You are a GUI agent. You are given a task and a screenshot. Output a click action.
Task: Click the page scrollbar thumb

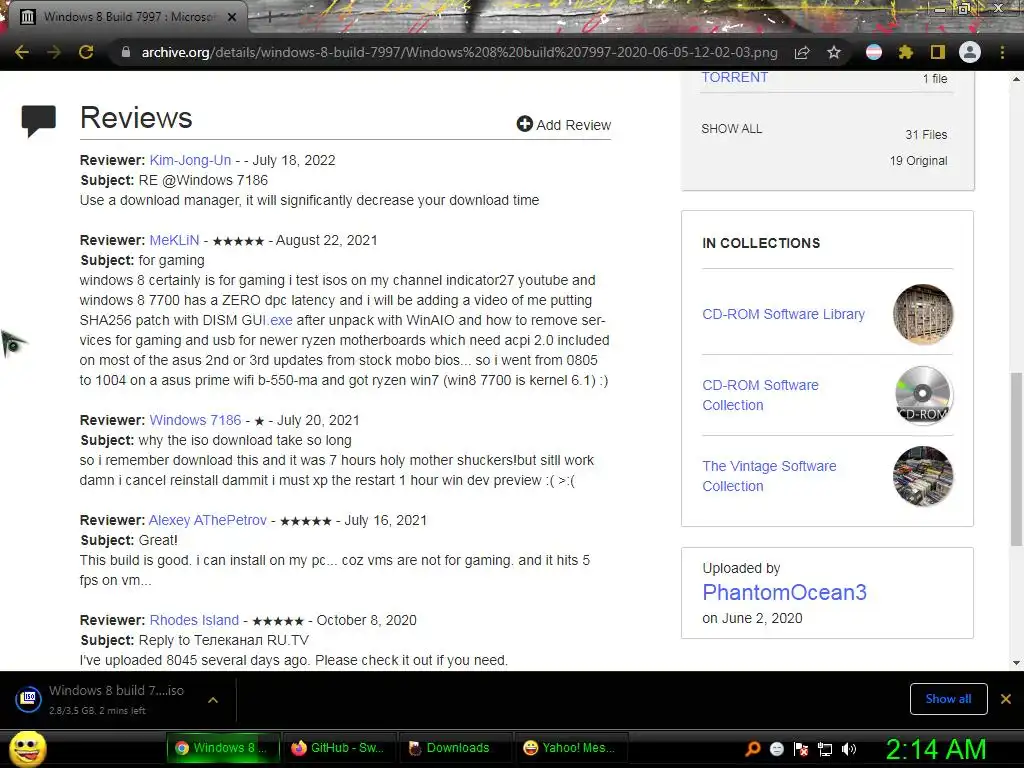tap(1016, 458)
